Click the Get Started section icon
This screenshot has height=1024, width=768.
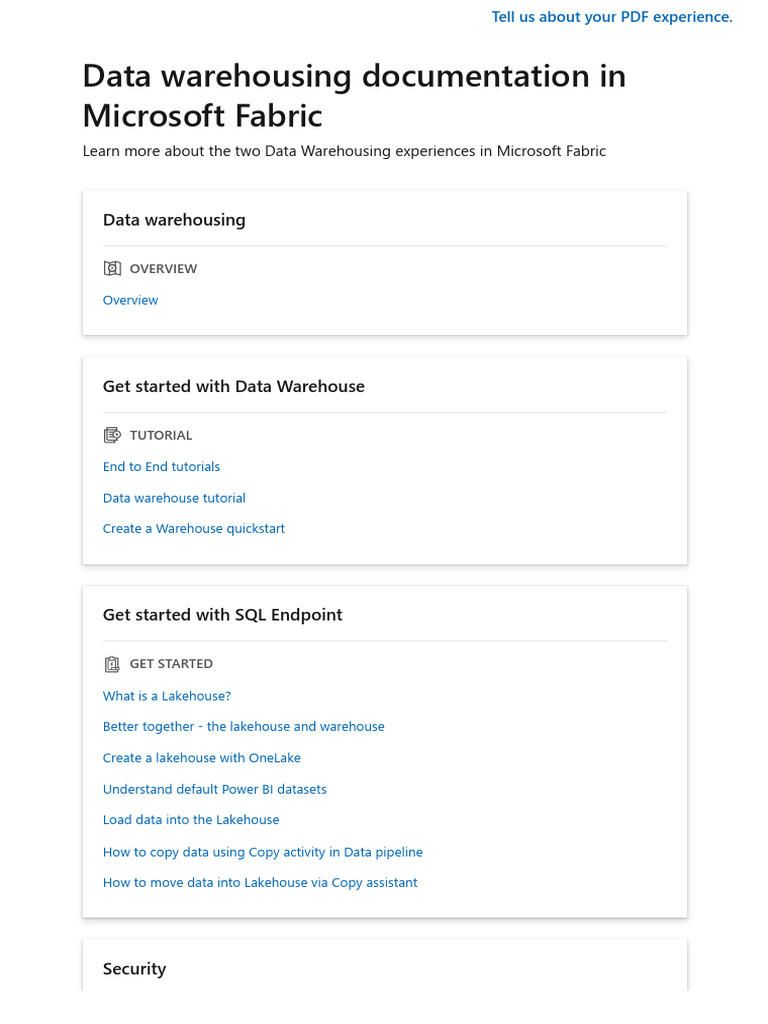click(112, 664)
